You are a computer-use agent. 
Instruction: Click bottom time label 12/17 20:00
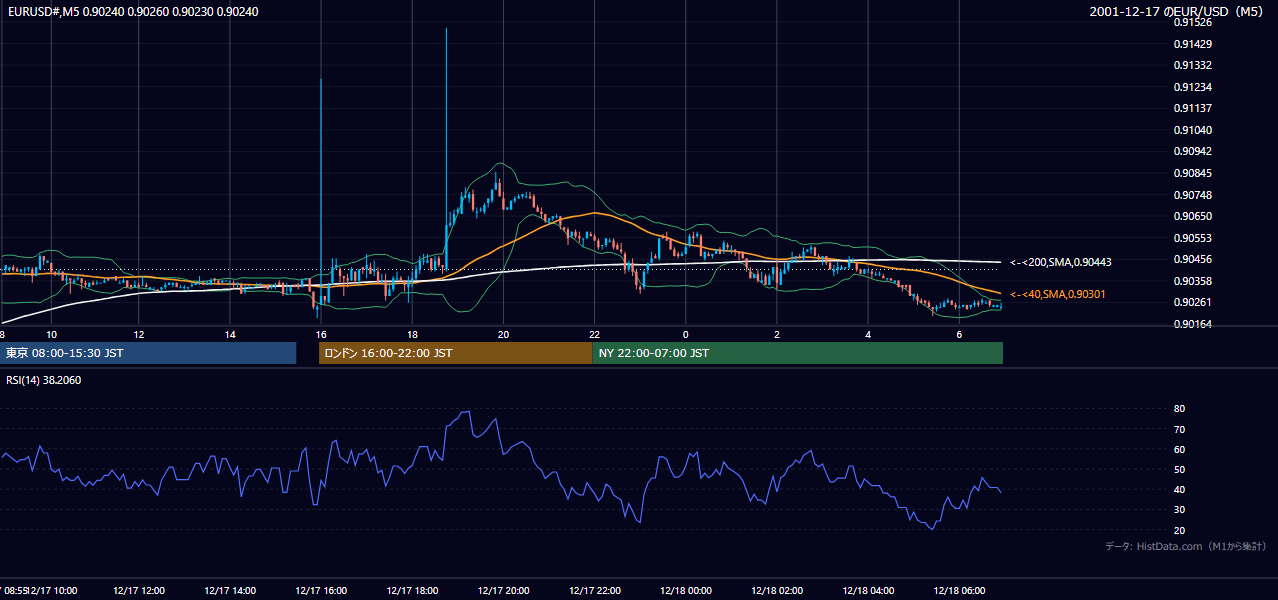(x=503, y=590)
